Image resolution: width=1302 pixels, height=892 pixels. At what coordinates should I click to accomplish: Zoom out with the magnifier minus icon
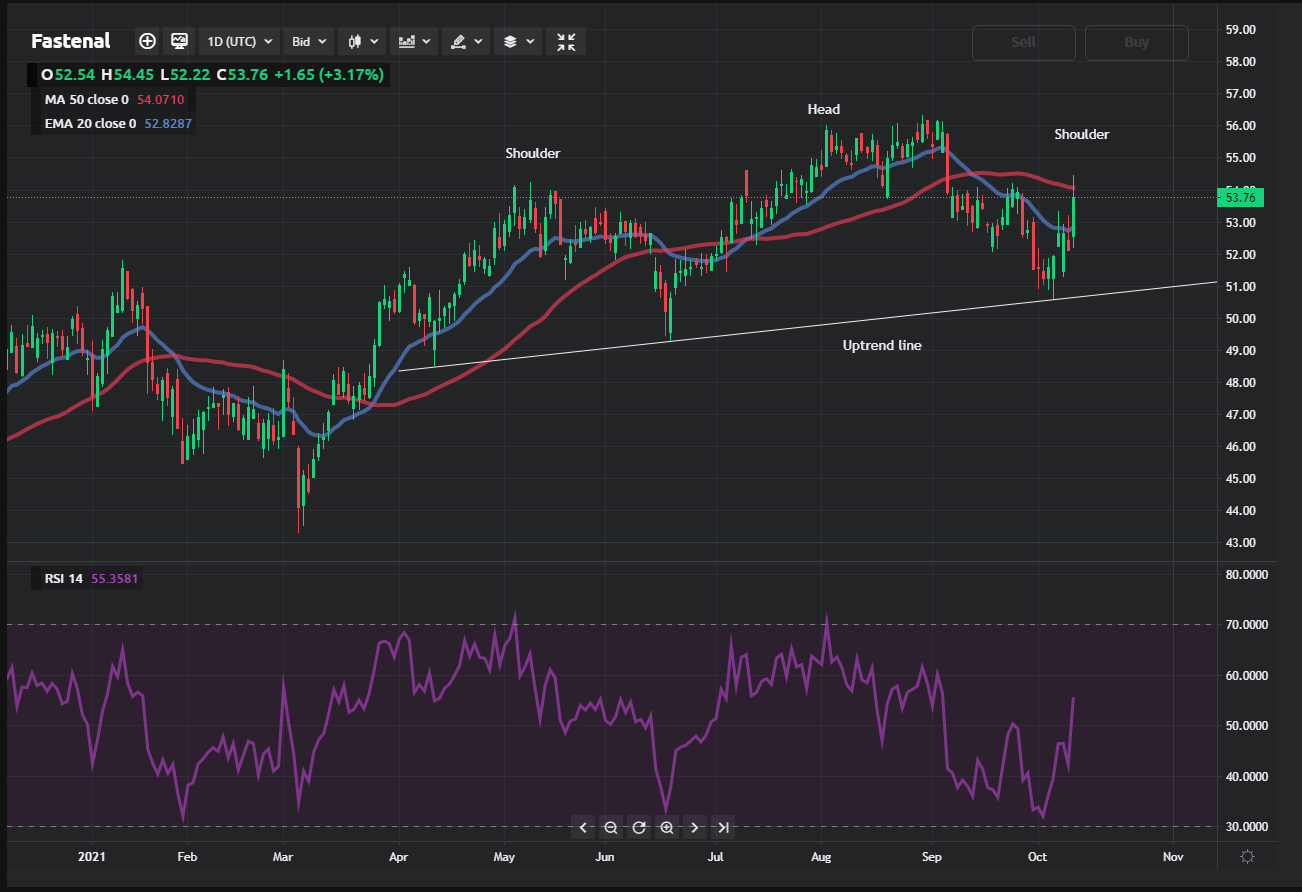click(611, 827)
